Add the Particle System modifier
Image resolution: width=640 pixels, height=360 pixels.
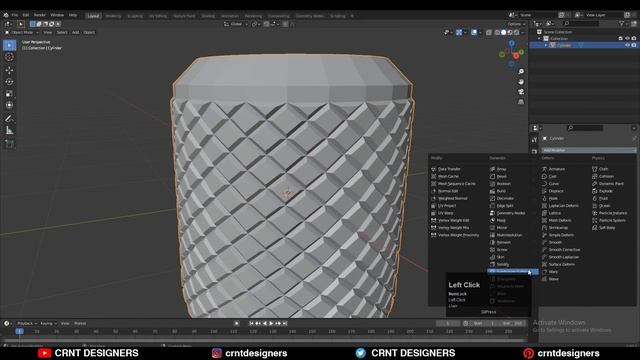612,220
